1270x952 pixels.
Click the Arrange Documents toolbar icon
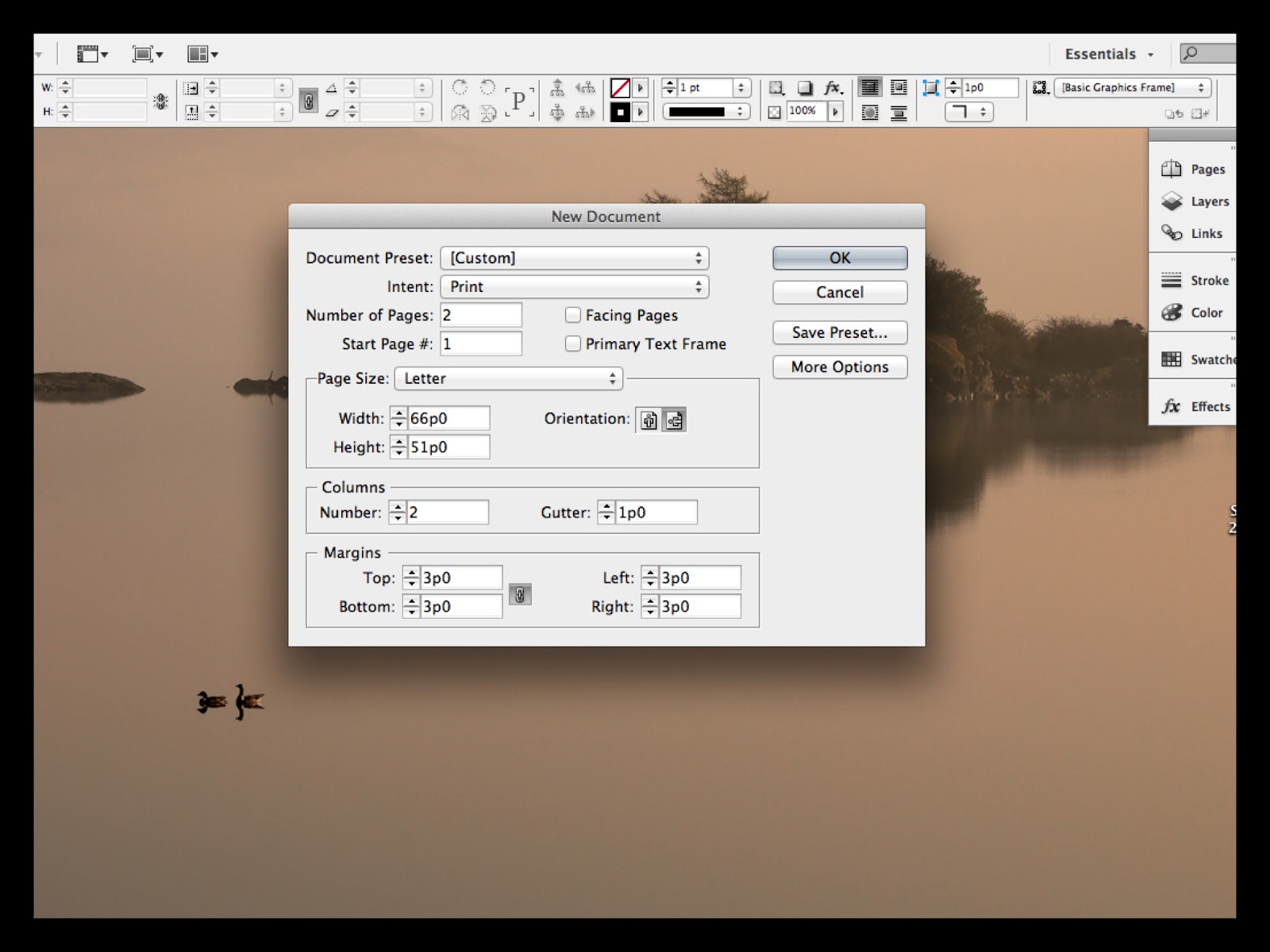[202, 54]
